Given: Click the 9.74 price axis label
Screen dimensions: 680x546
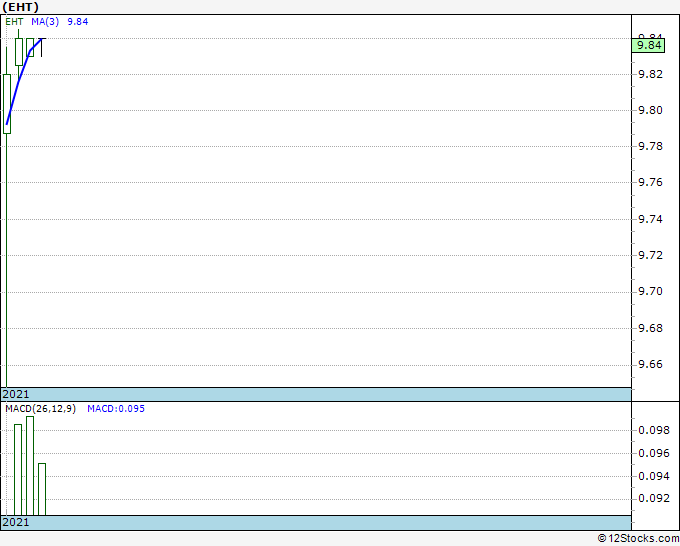Looking at the screenshot, I should (x=651, y=219).
